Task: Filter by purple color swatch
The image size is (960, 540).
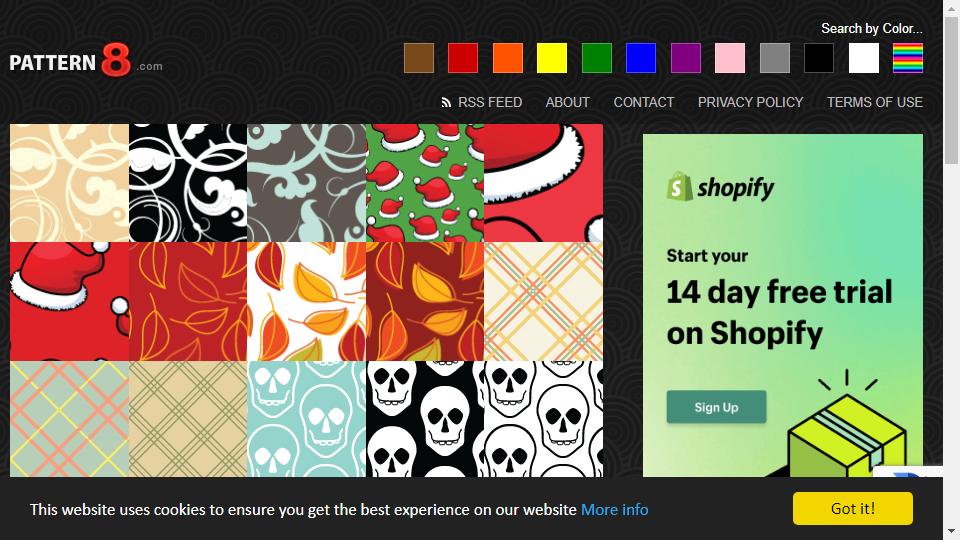Action: [x=686, y=58]
